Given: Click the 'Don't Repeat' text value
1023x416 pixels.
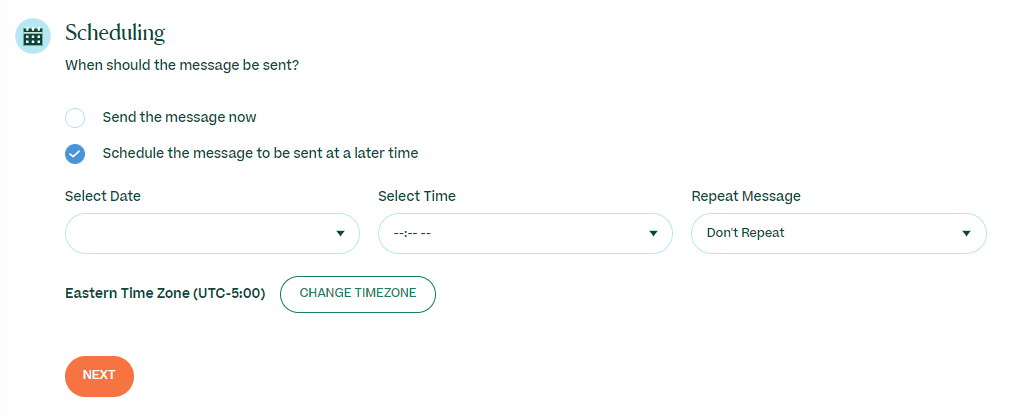Looking at the screenshot, I should 745,233.
